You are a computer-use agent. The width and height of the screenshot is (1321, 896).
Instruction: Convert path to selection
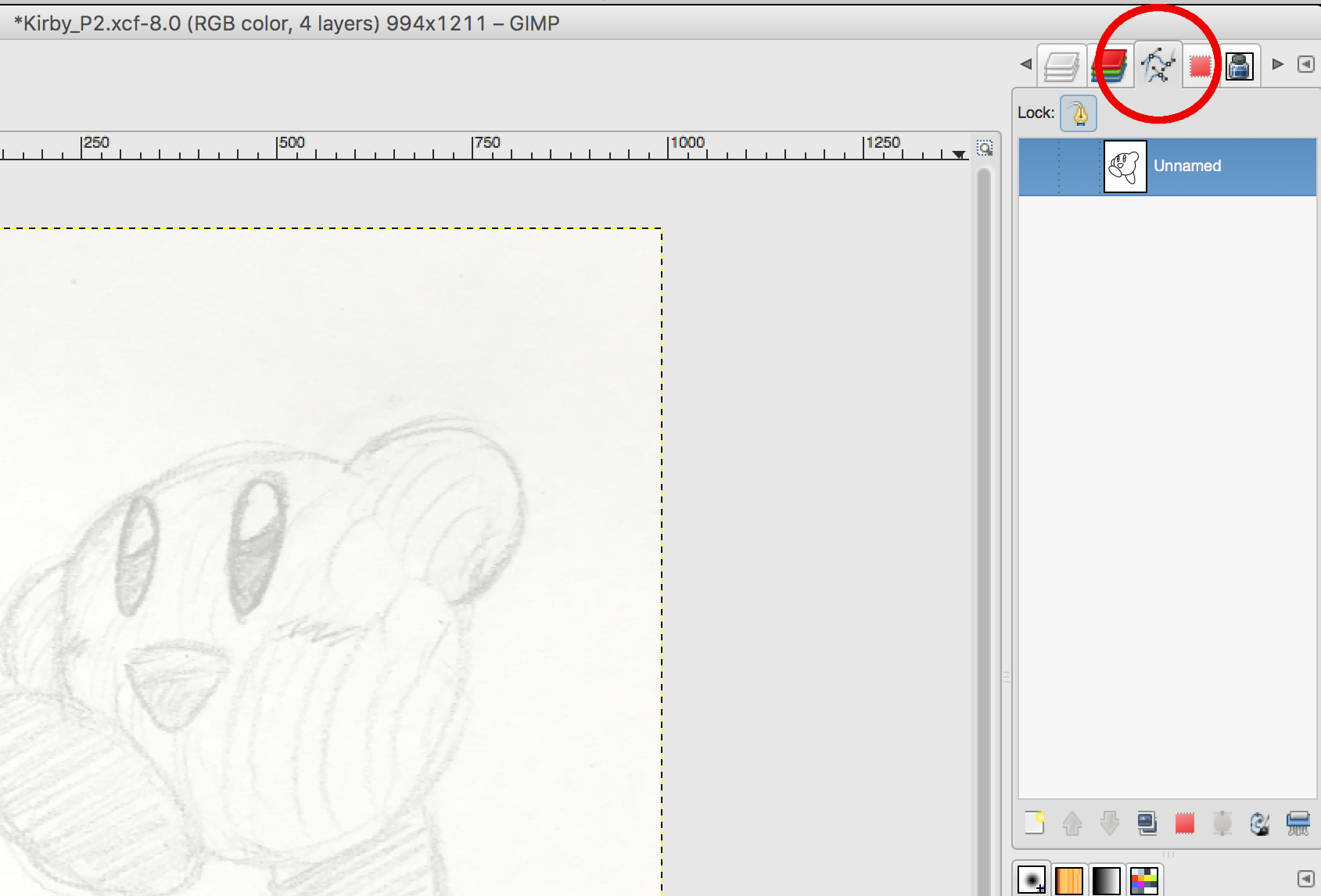[x=1185, y=823]
